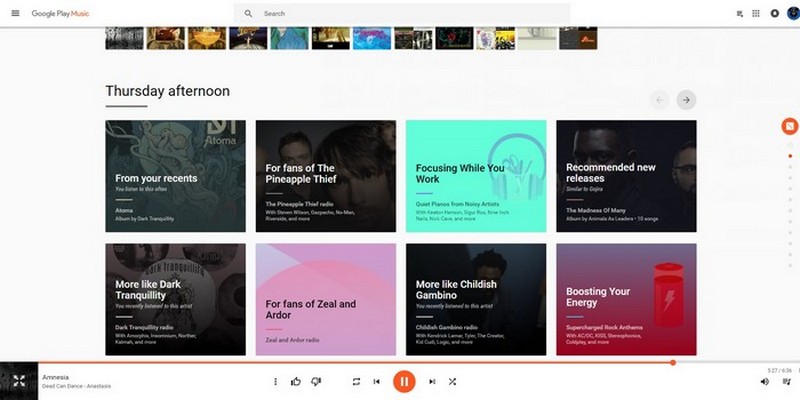
Task: Click the song title Amnesia
Action: tap(56, 378)
